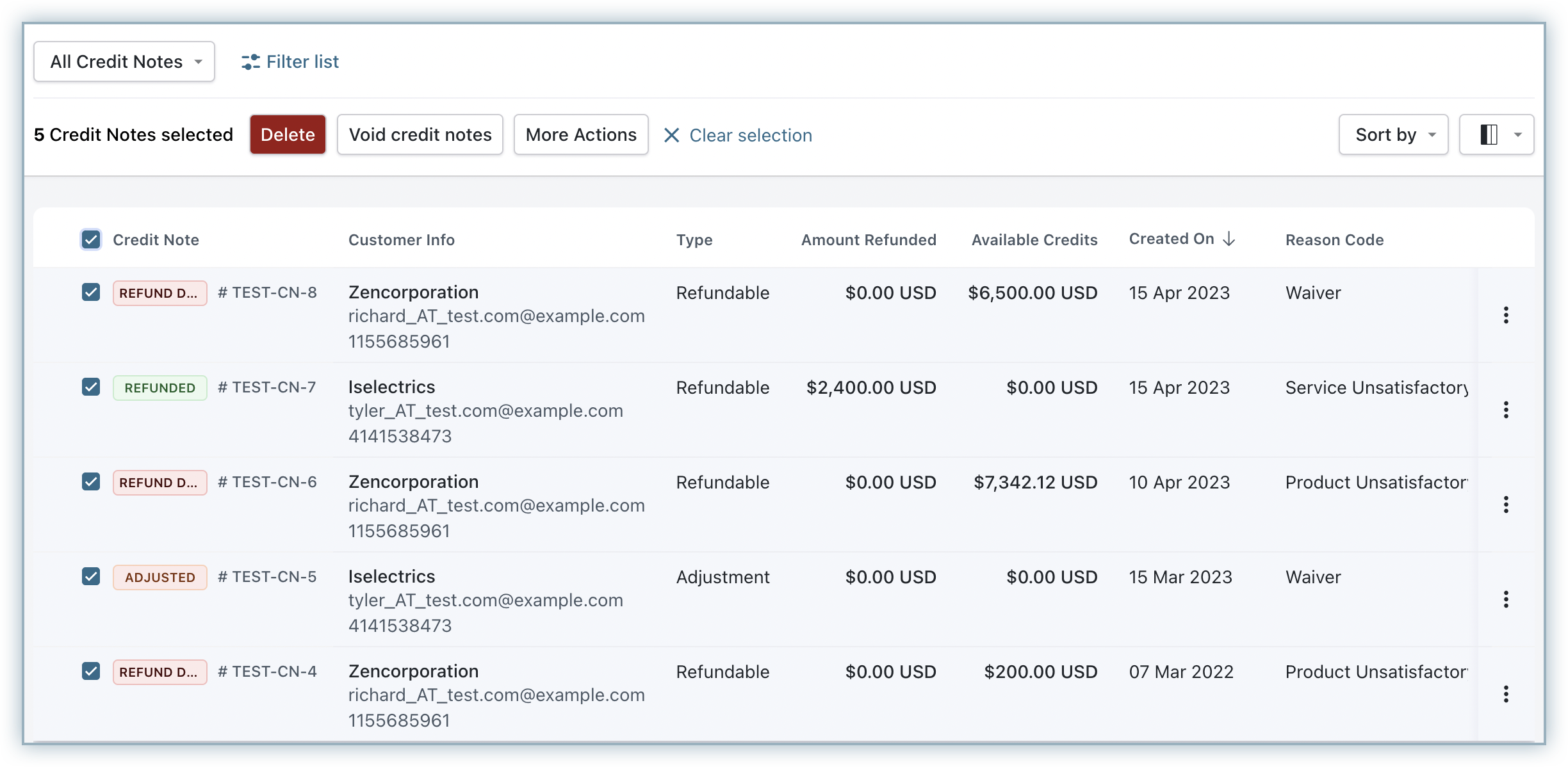Click Void credit notes button
This screenshot has width=1568, height=767.
click(x=420, y=134)
